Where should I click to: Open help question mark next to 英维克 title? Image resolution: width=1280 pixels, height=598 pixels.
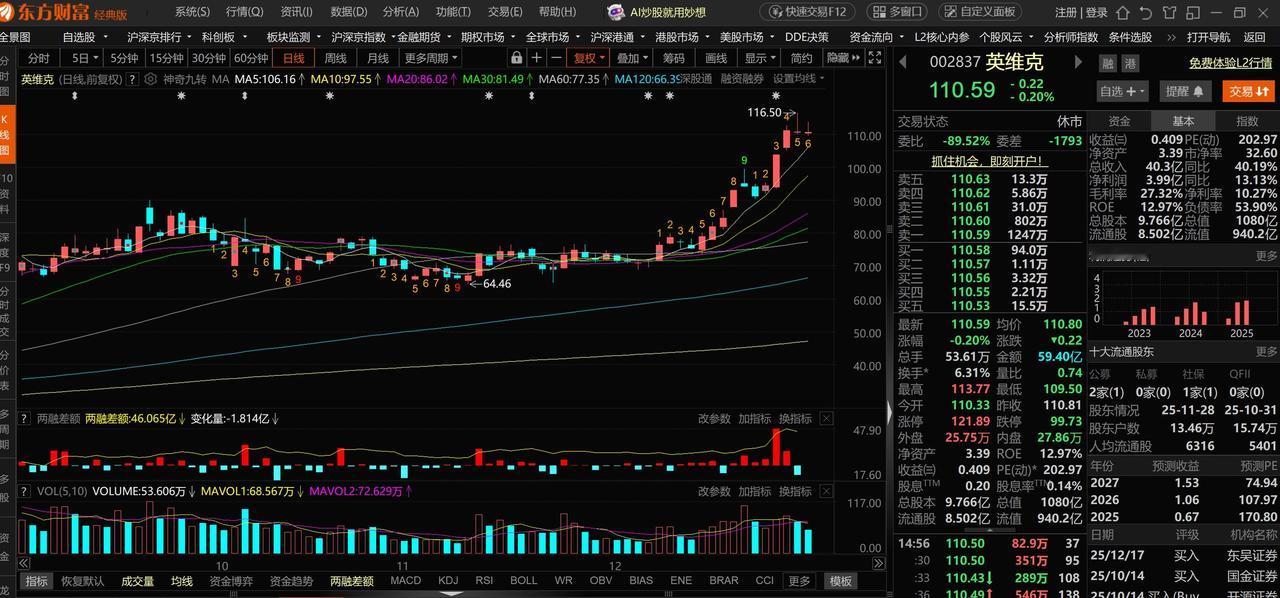[132, 79]
